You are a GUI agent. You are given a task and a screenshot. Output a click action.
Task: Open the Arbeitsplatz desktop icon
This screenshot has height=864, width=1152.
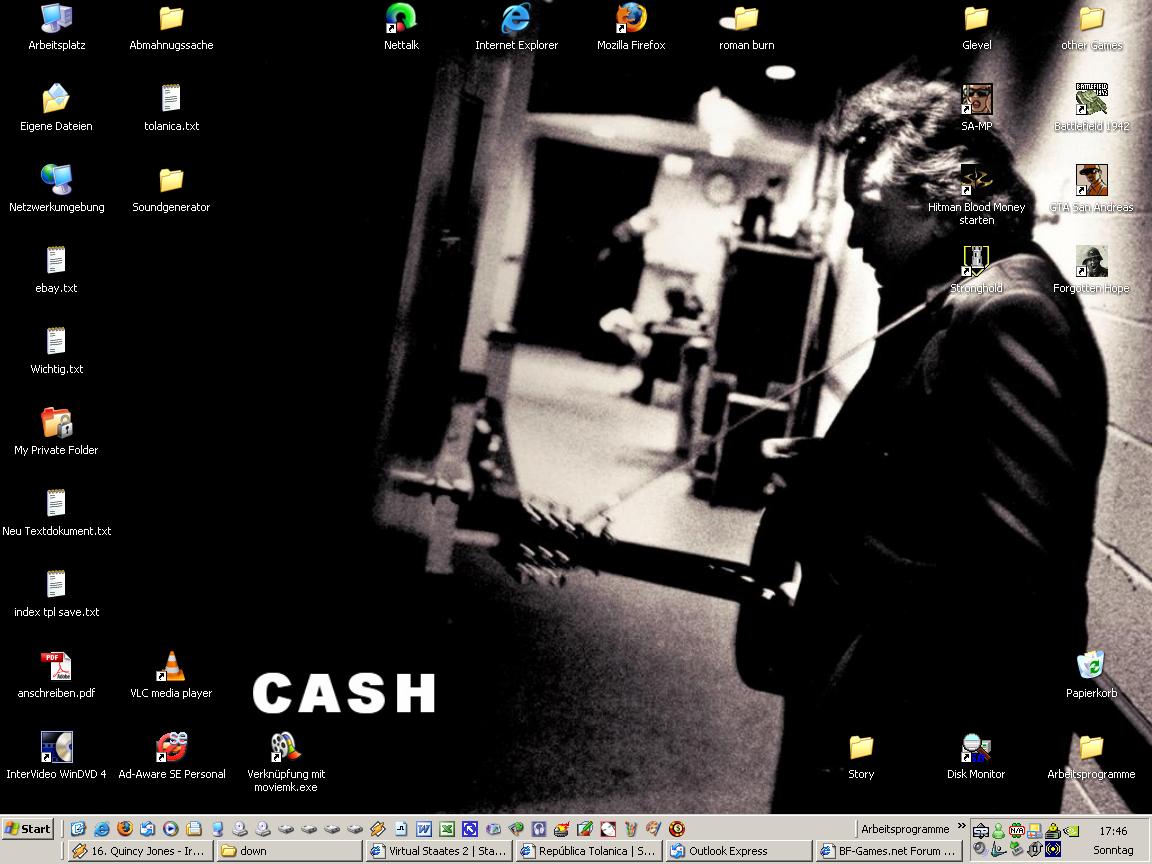click(57, 27)
